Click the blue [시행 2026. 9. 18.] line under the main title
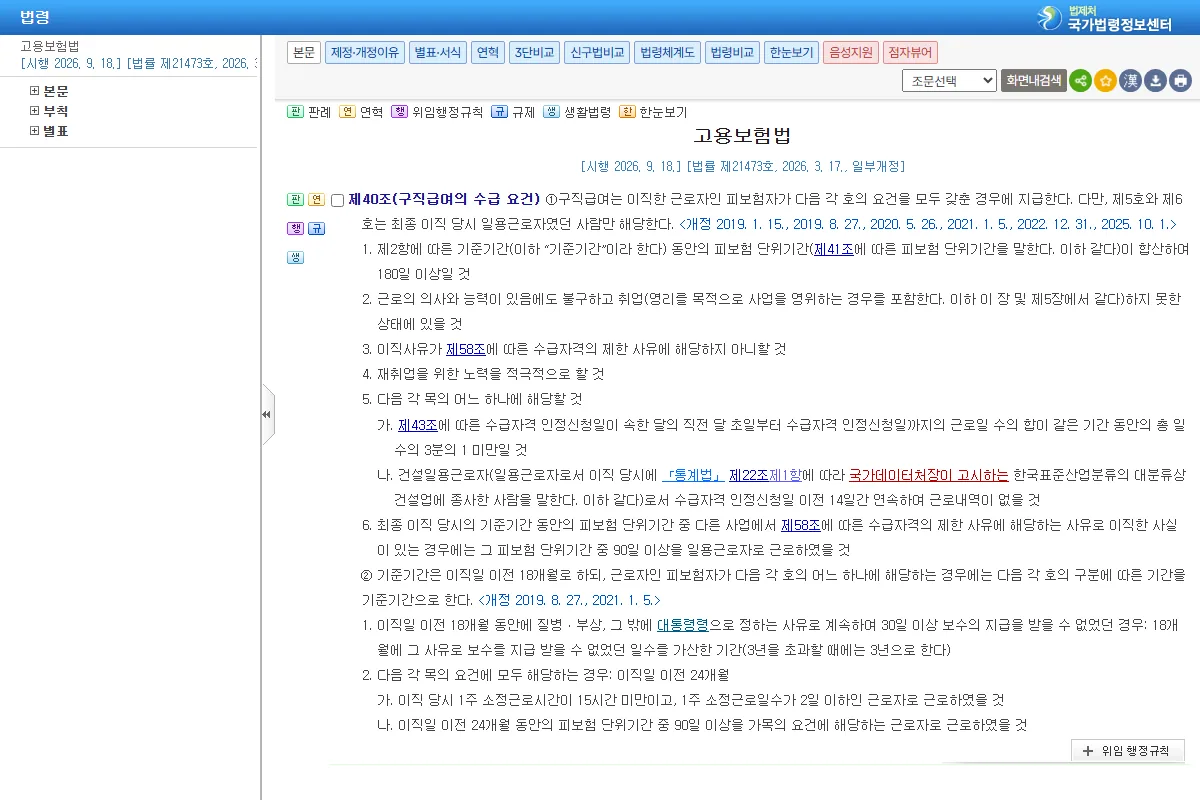 pos(742,166)
